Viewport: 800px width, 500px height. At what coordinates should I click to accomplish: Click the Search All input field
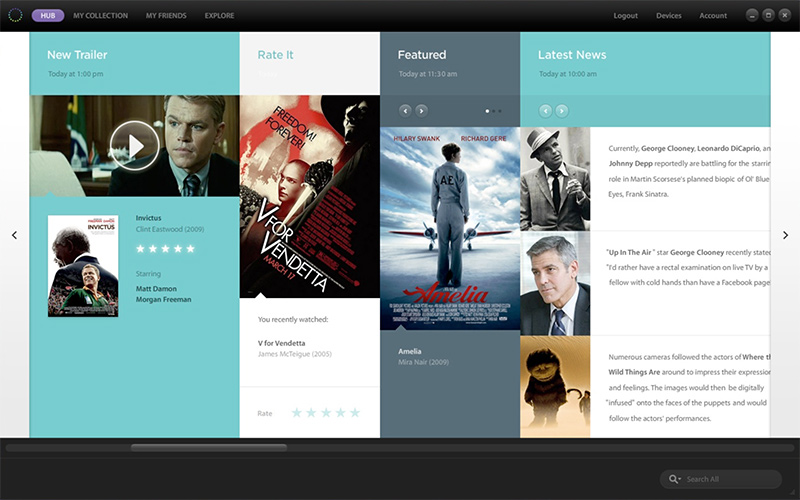coord(721,479)
